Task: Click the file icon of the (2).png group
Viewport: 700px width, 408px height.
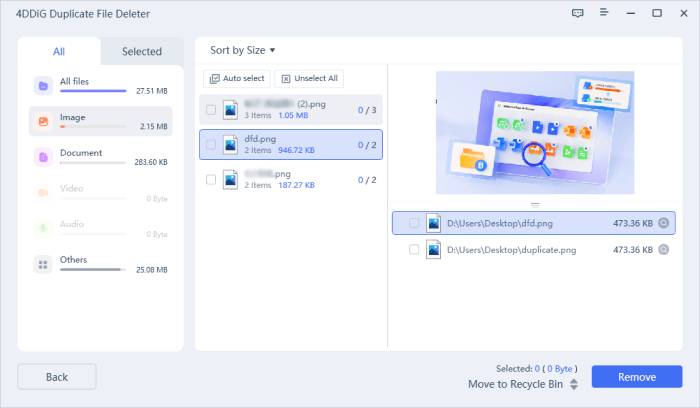Action: [230, 109]
